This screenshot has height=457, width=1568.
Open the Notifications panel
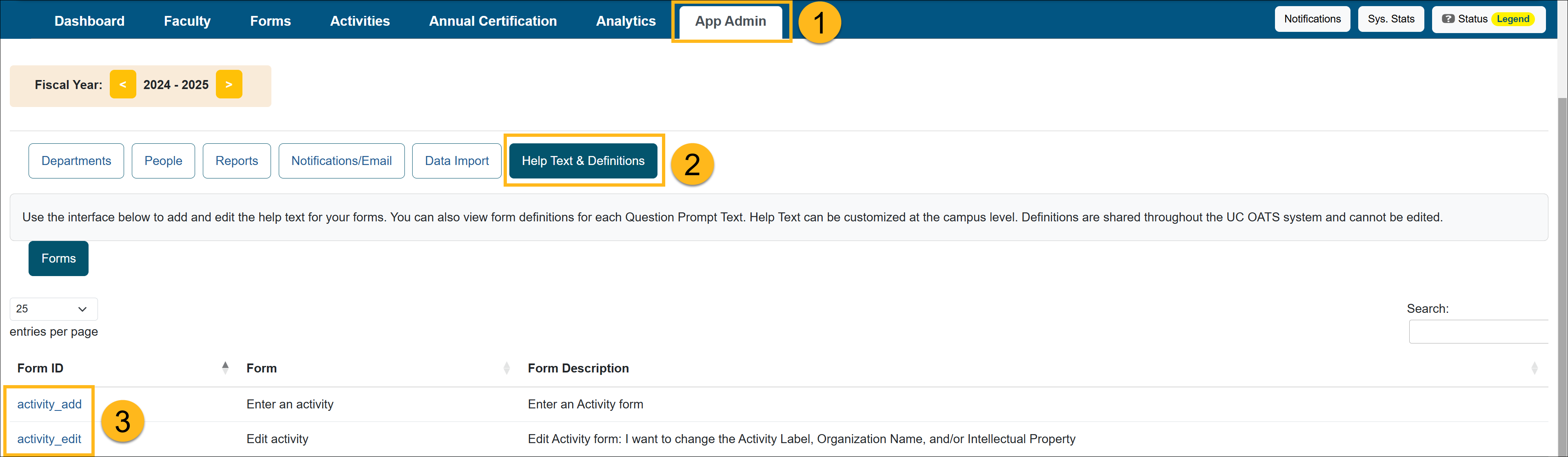1313,19
